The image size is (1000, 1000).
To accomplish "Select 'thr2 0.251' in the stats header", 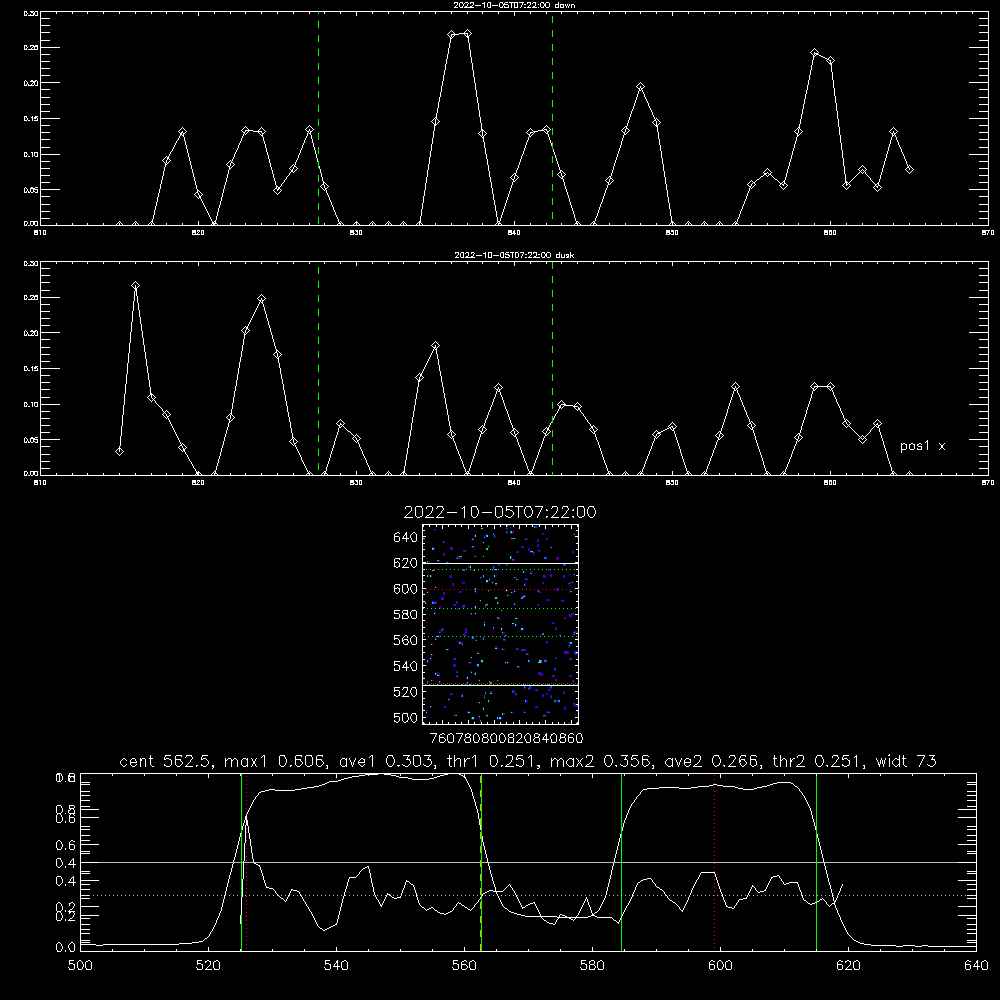I will 818,761.
